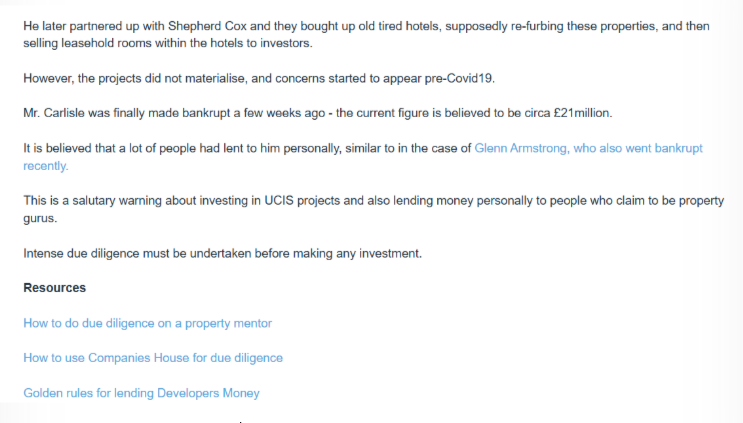
Task: Click the blue word "recently."
Action: (x=46, y=166)
